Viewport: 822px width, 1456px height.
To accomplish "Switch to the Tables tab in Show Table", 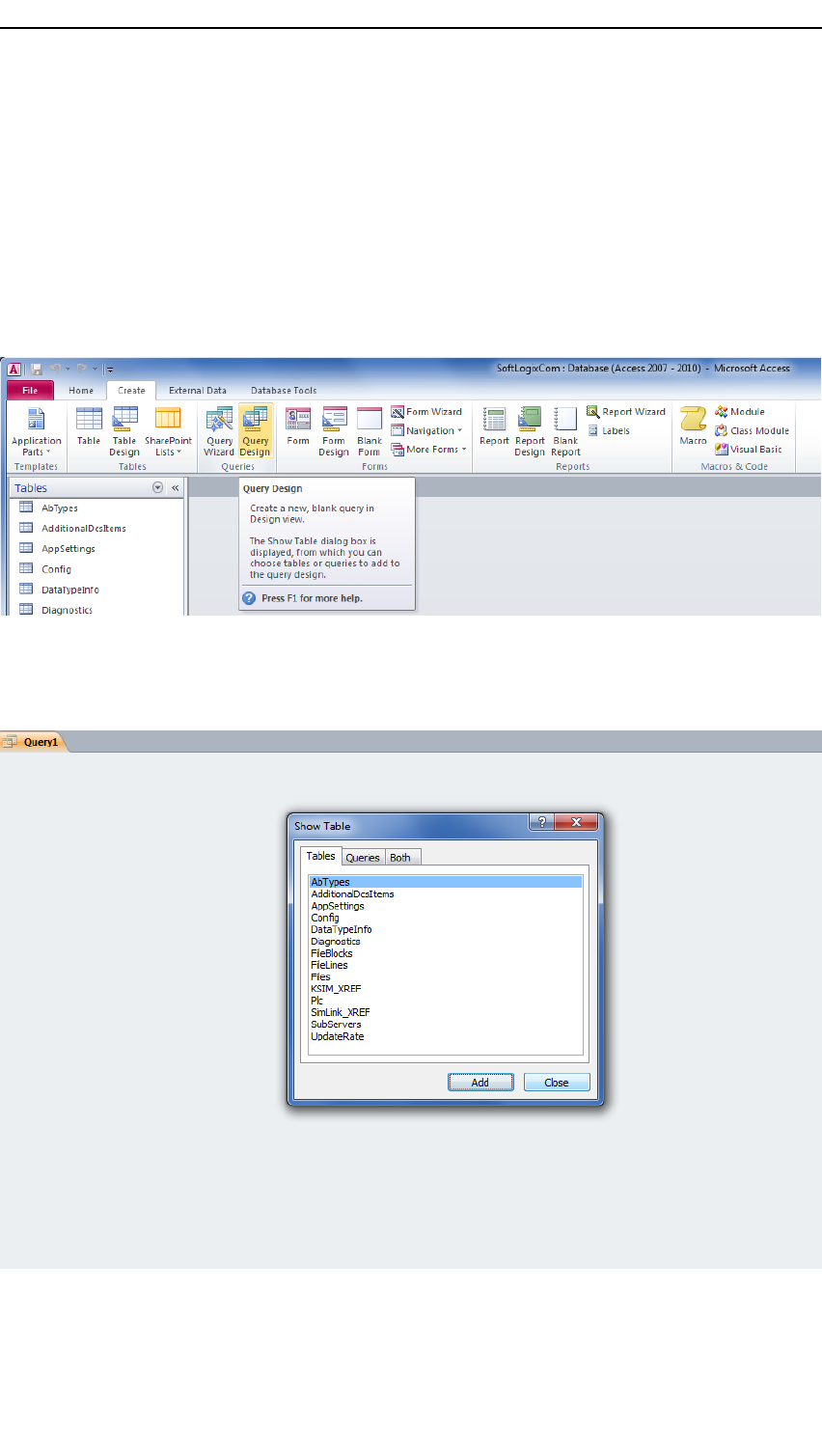I will click(x=320, y=856).
